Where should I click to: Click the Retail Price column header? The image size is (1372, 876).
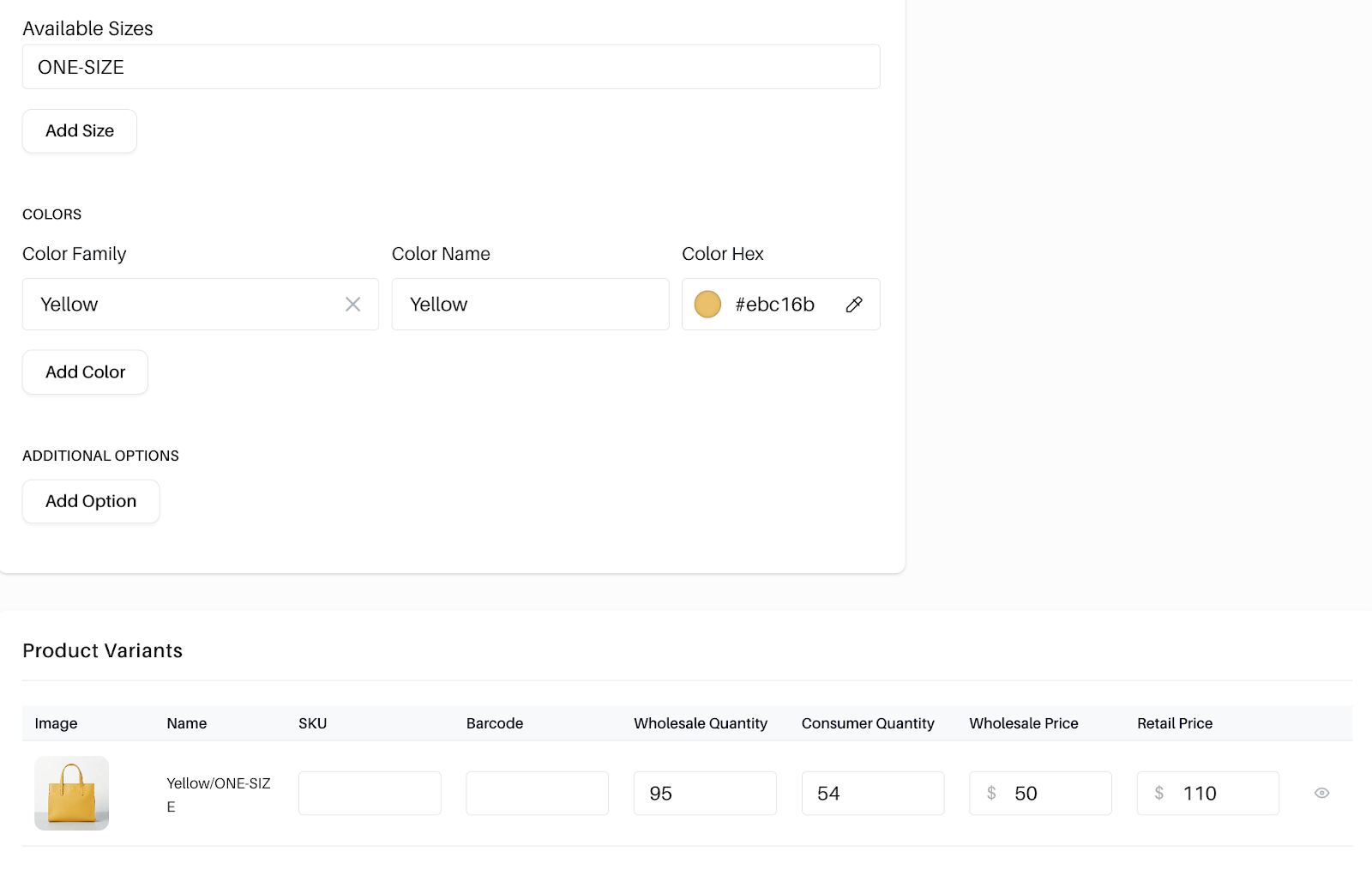pos(1175,723)
